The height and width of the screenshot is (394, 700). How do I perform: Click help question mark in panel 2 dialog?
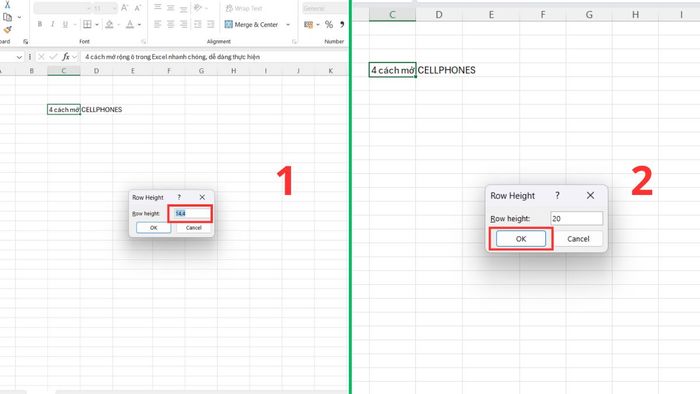(x=557, y=195)
